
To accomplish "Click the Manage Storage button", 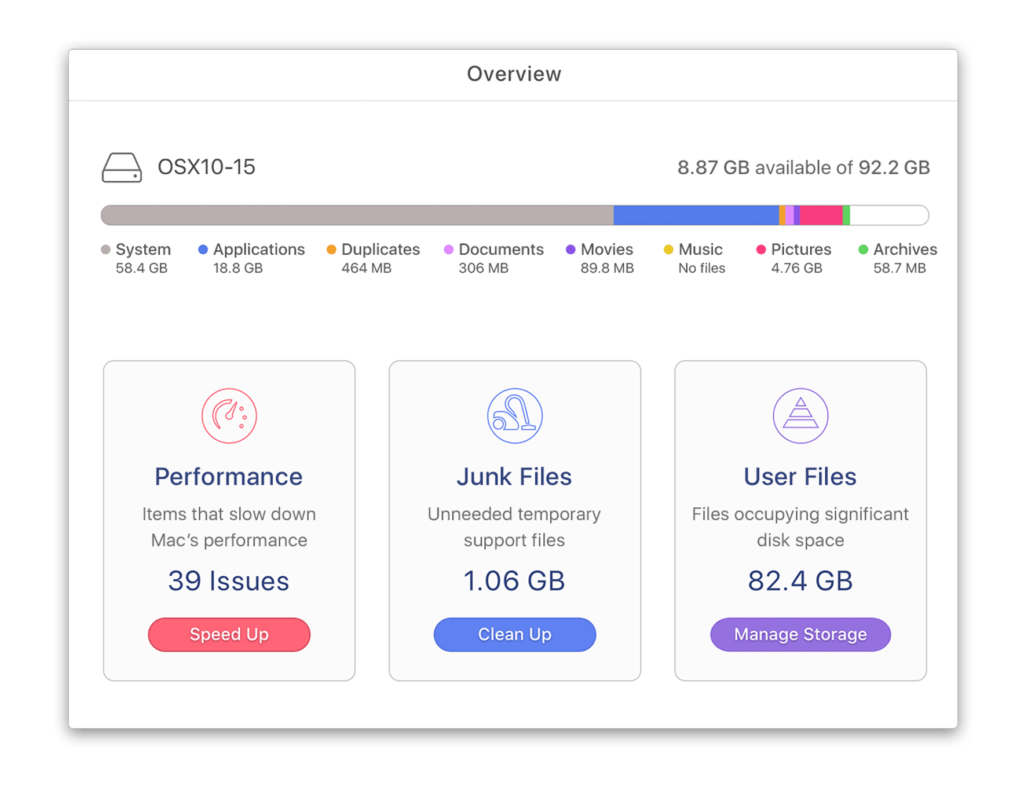I will (800, 634).
